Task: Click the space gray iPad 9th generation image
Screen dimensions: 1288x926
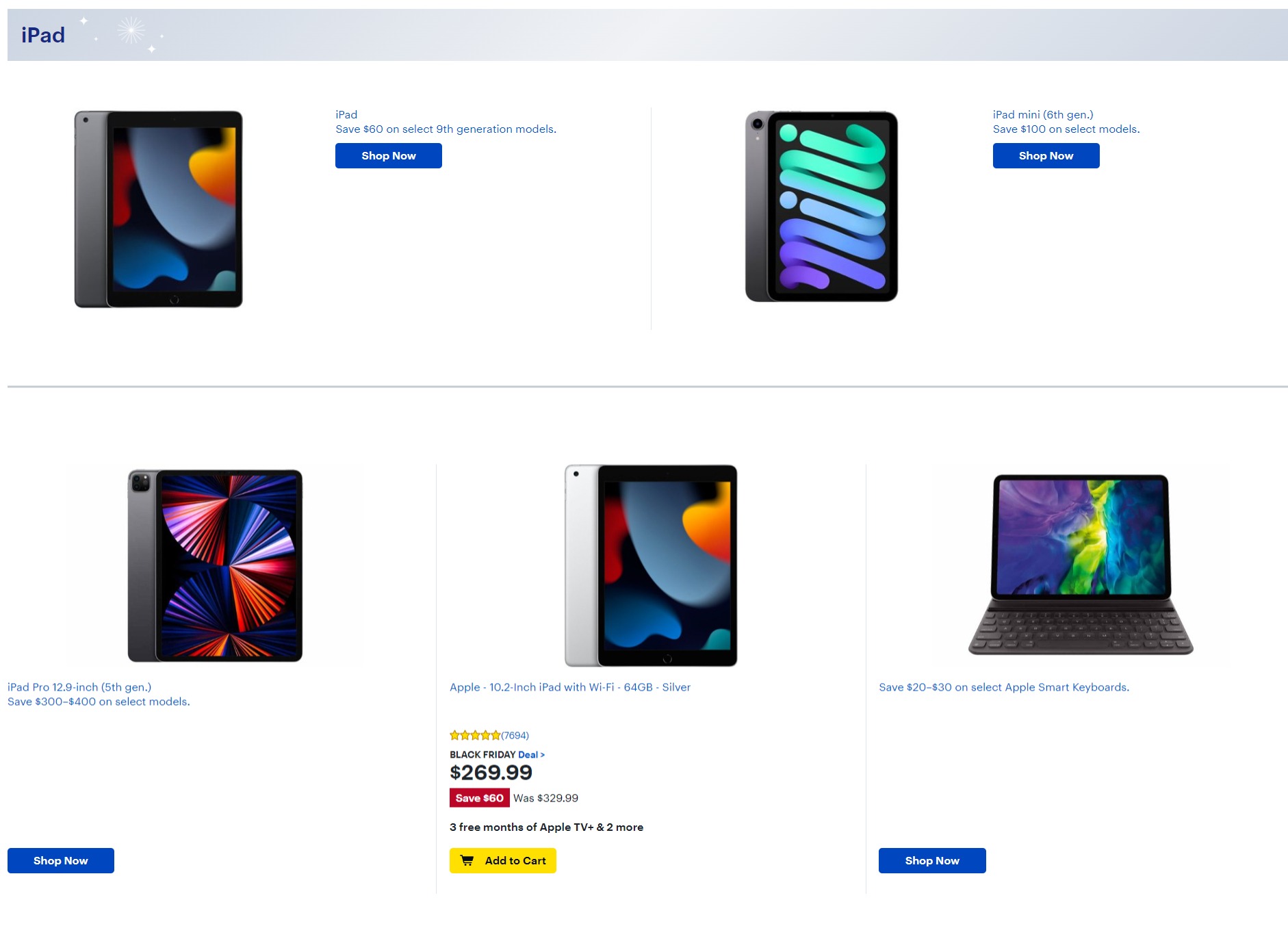Action: tap(159, 209)
